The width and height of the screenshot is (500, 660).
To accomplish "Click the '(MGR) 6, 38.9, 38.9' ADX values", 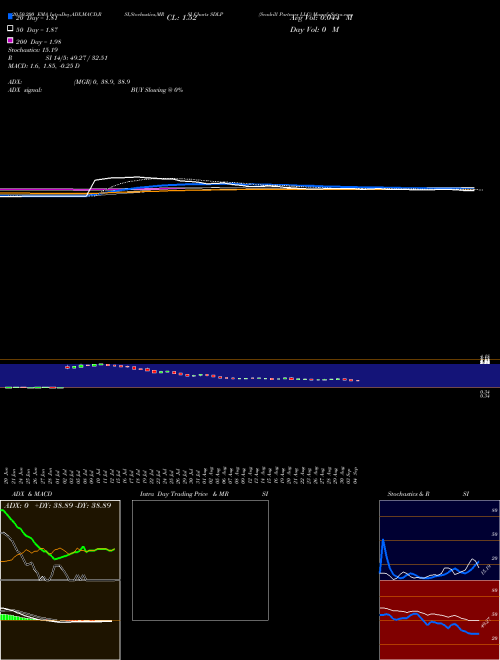I will point(102,82).
